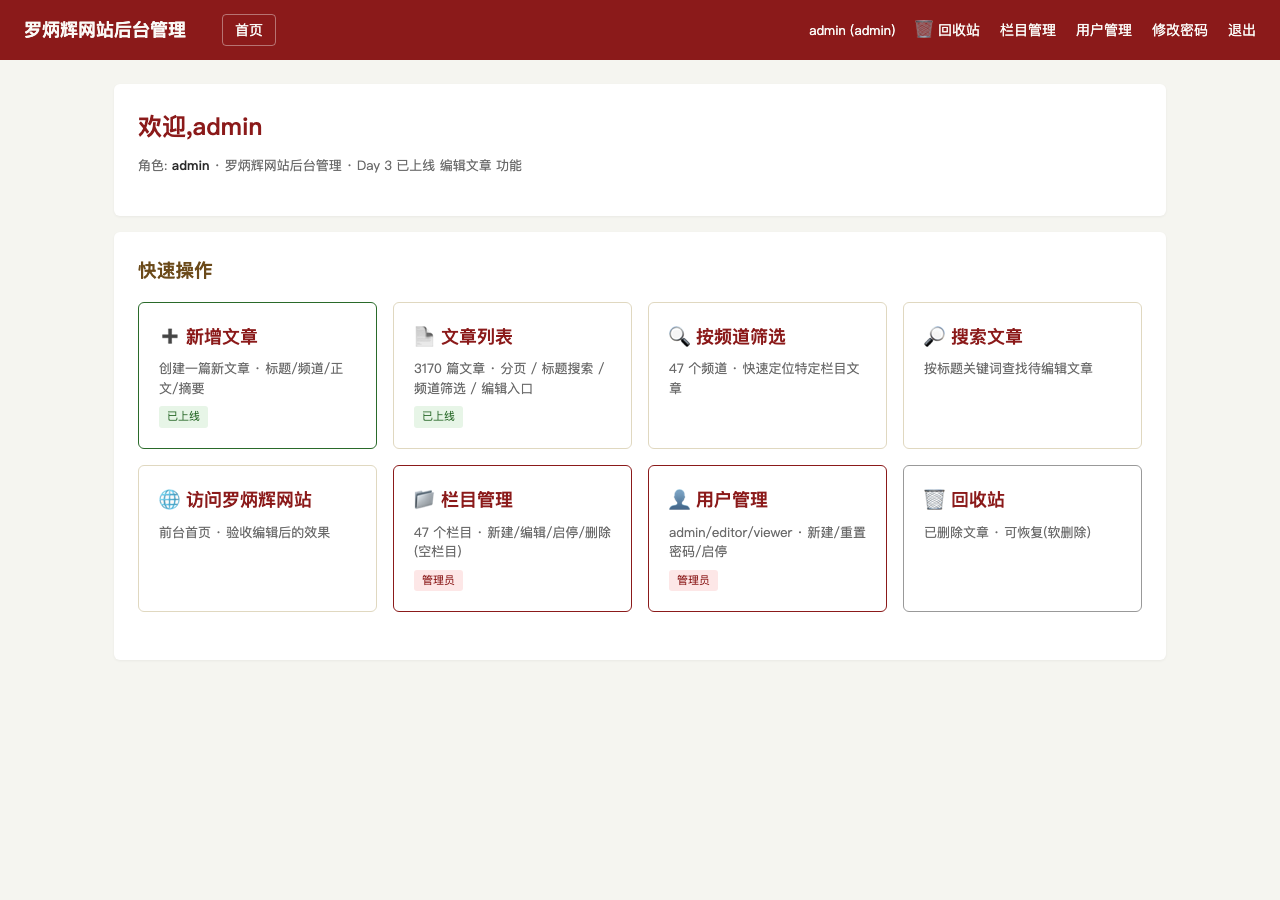1280x900 pixels.
Task: Click the document icon on 文章列表 card
Action: [424, 337]
